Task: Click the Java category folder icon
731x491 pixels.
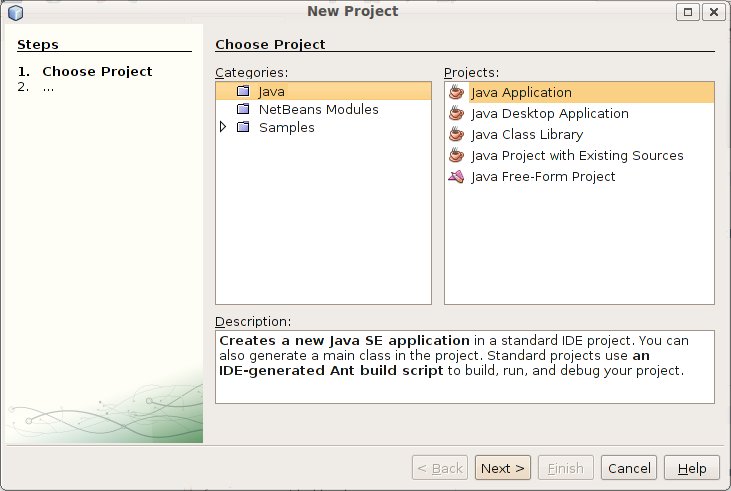Action: 242,92
